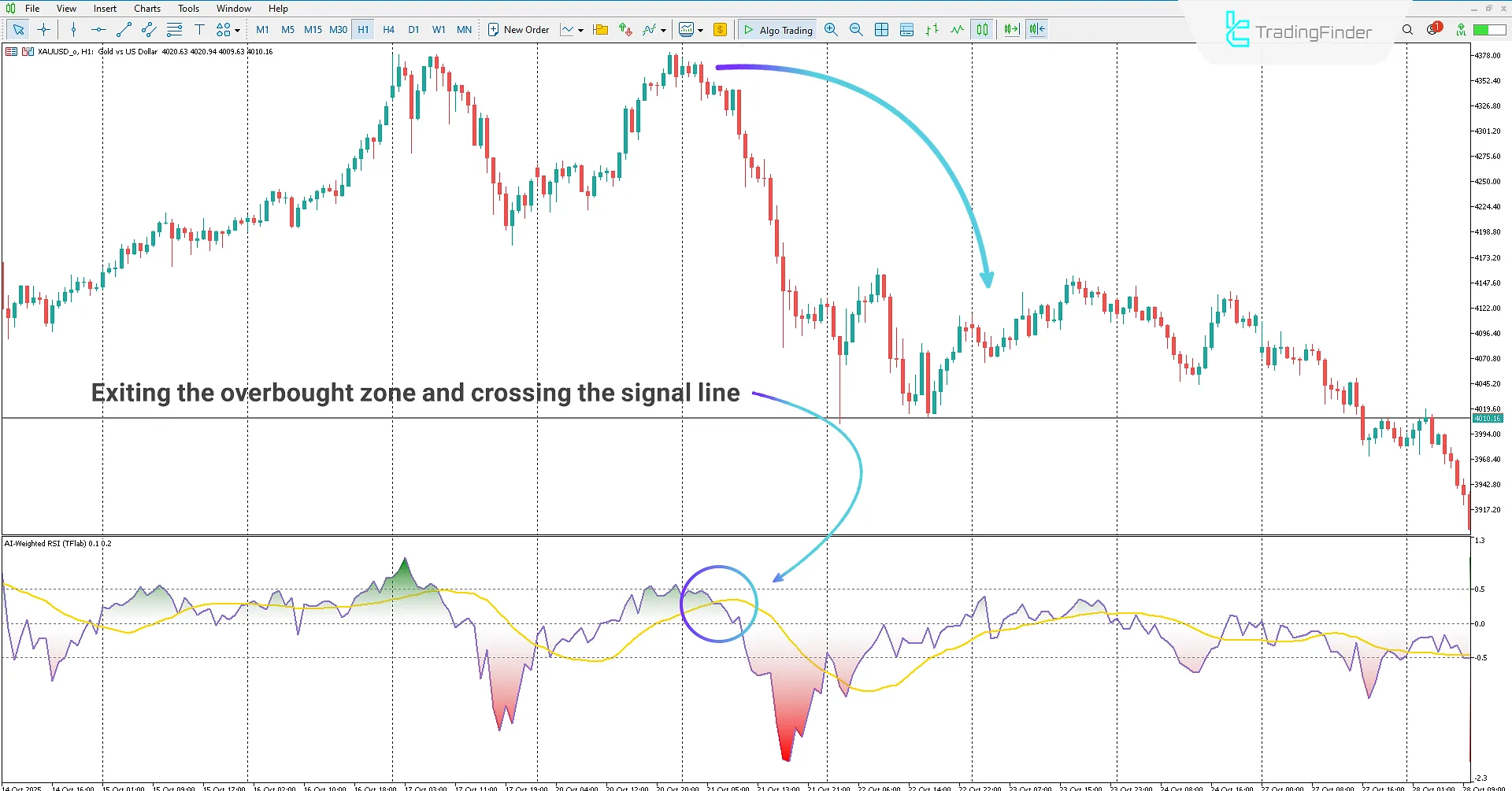
Task: Open notifications via the bell badge
Action: [1433, 29]
